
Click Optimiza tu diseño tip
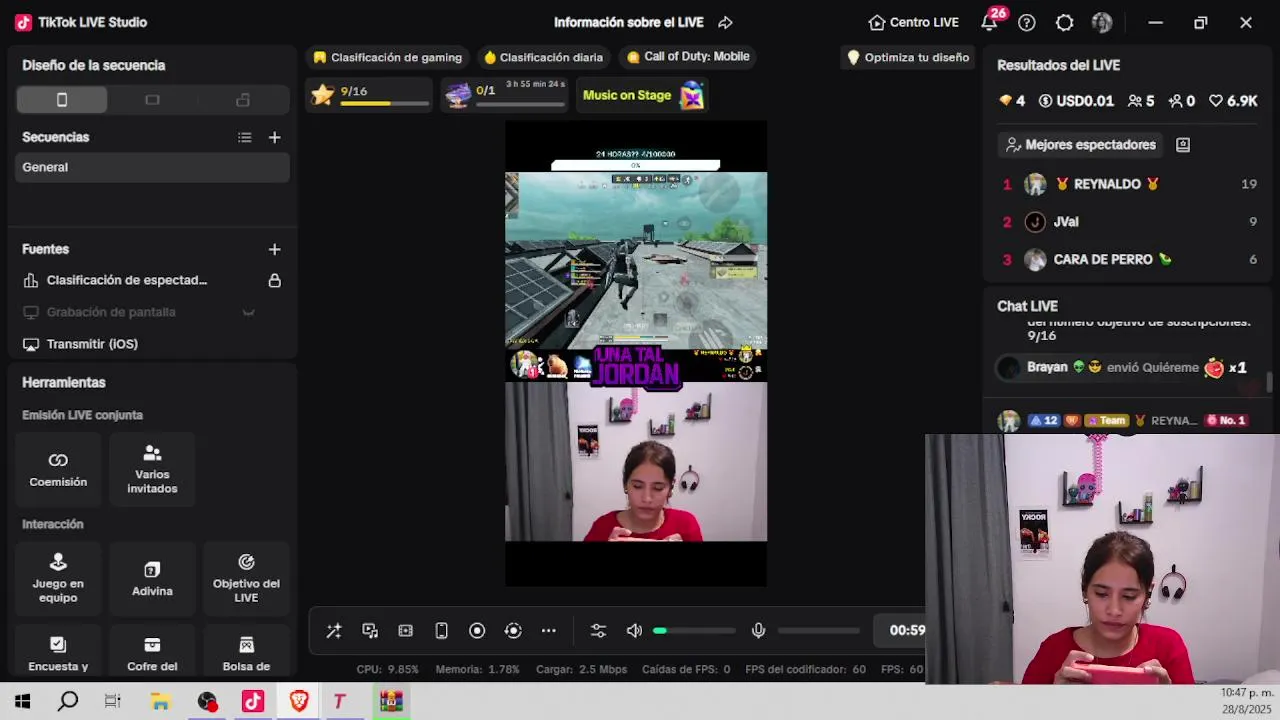(908, 57)
